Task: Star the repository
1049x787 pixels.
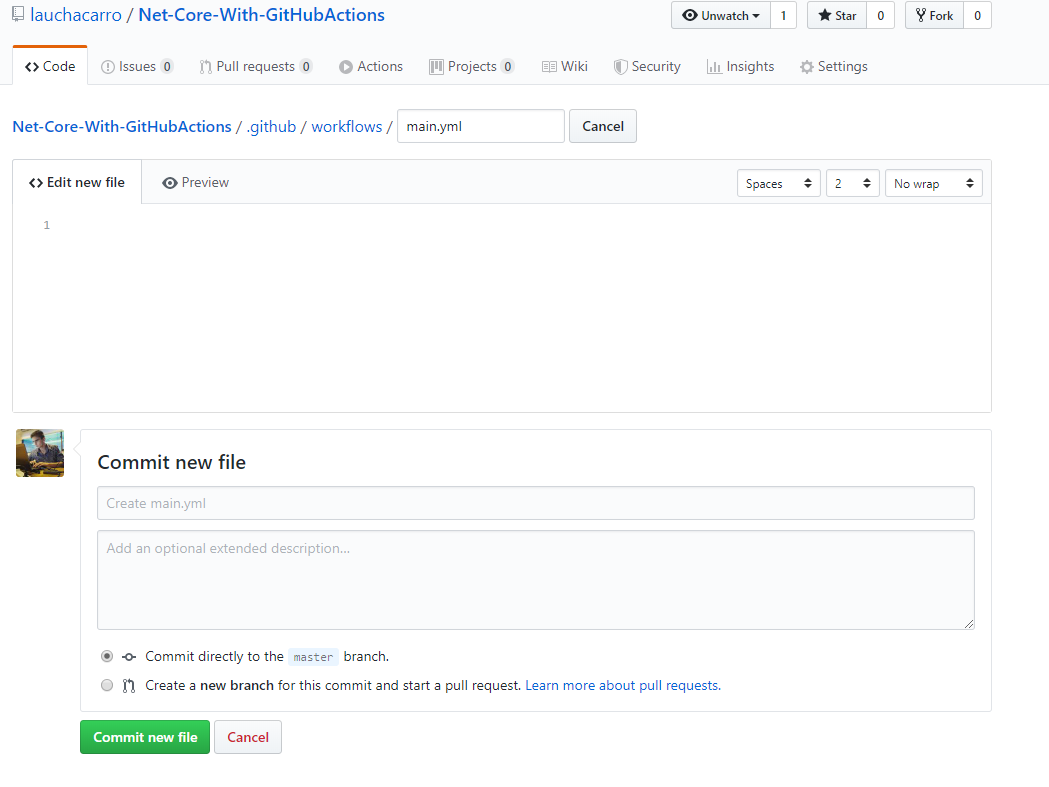Action: (x=837, y=15)
